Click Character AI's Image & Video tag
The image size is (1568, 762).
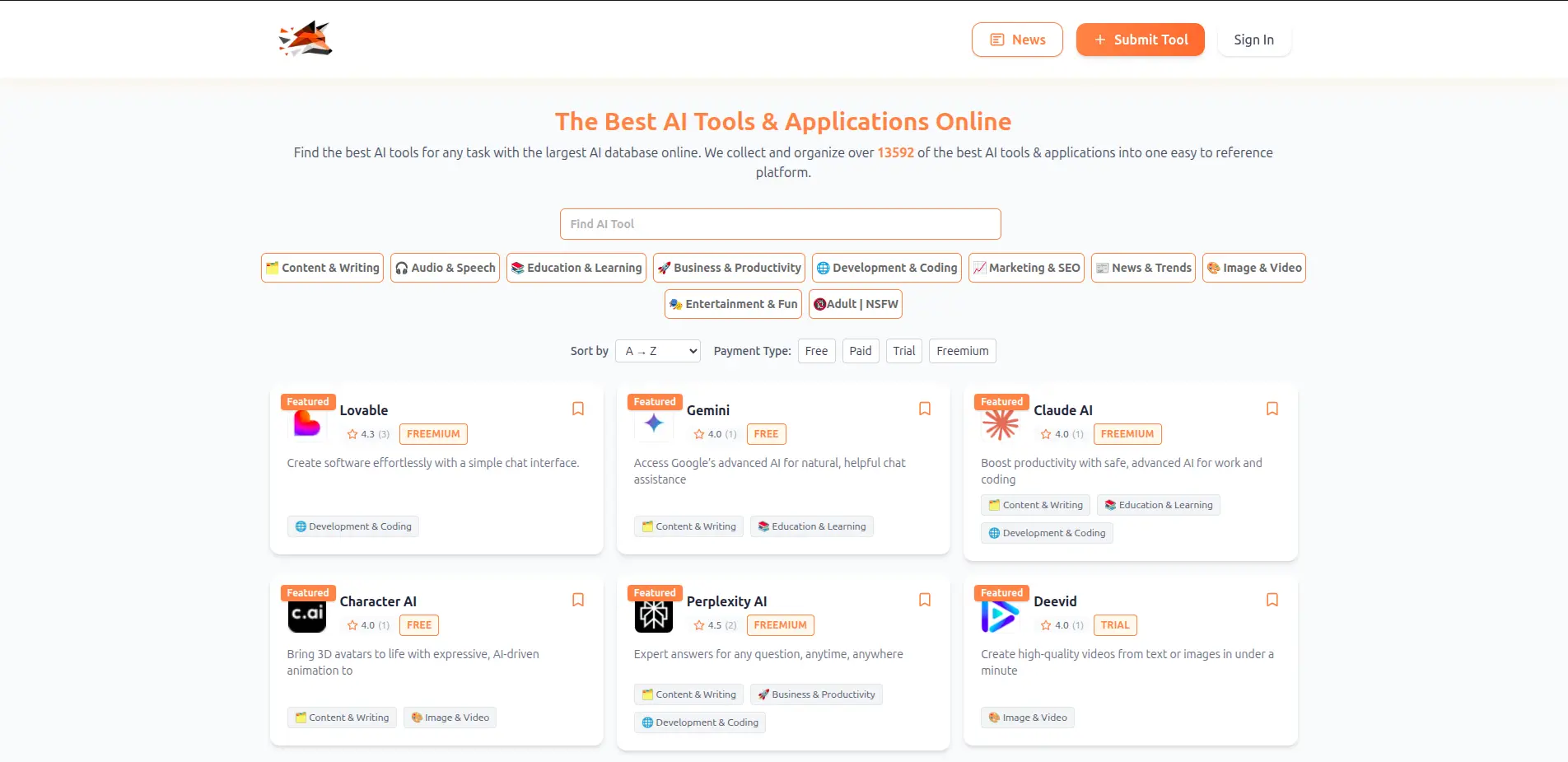(x=450, y=718)
